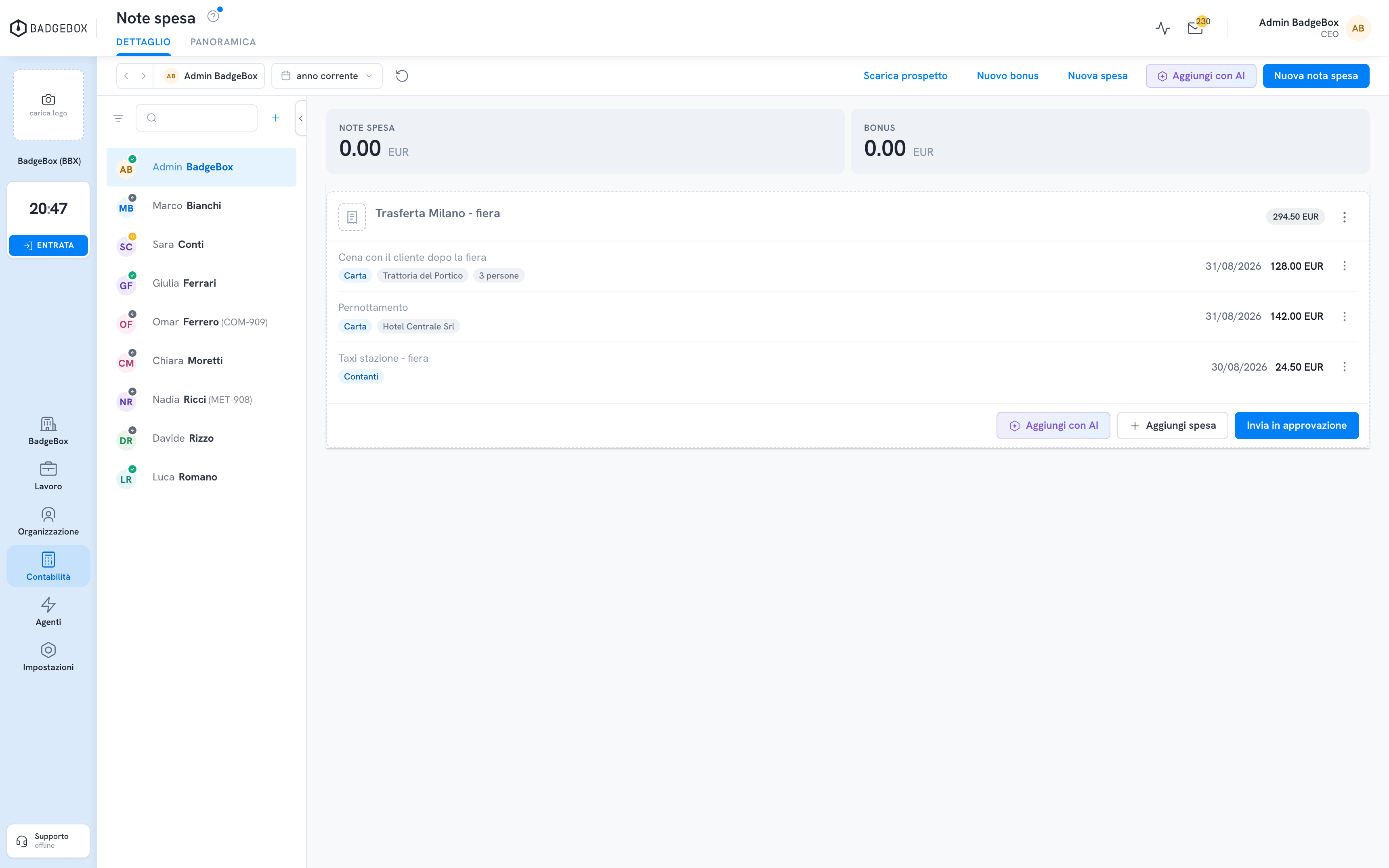Open the Admin BadgeBox employee selector

(x=210, y=76)
